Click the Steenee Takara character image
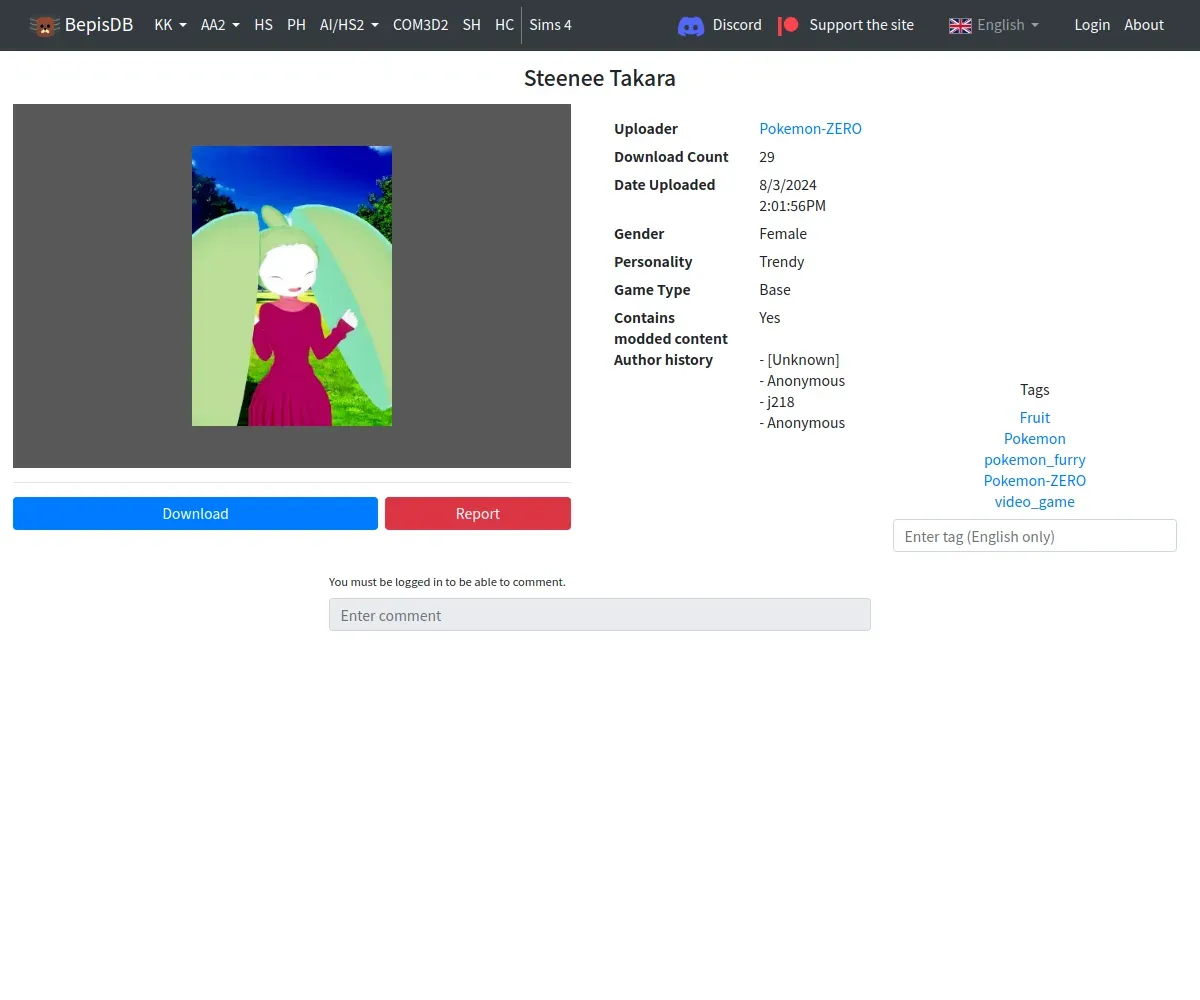Screen dimensions: 1200x1000 click(292, 286)
